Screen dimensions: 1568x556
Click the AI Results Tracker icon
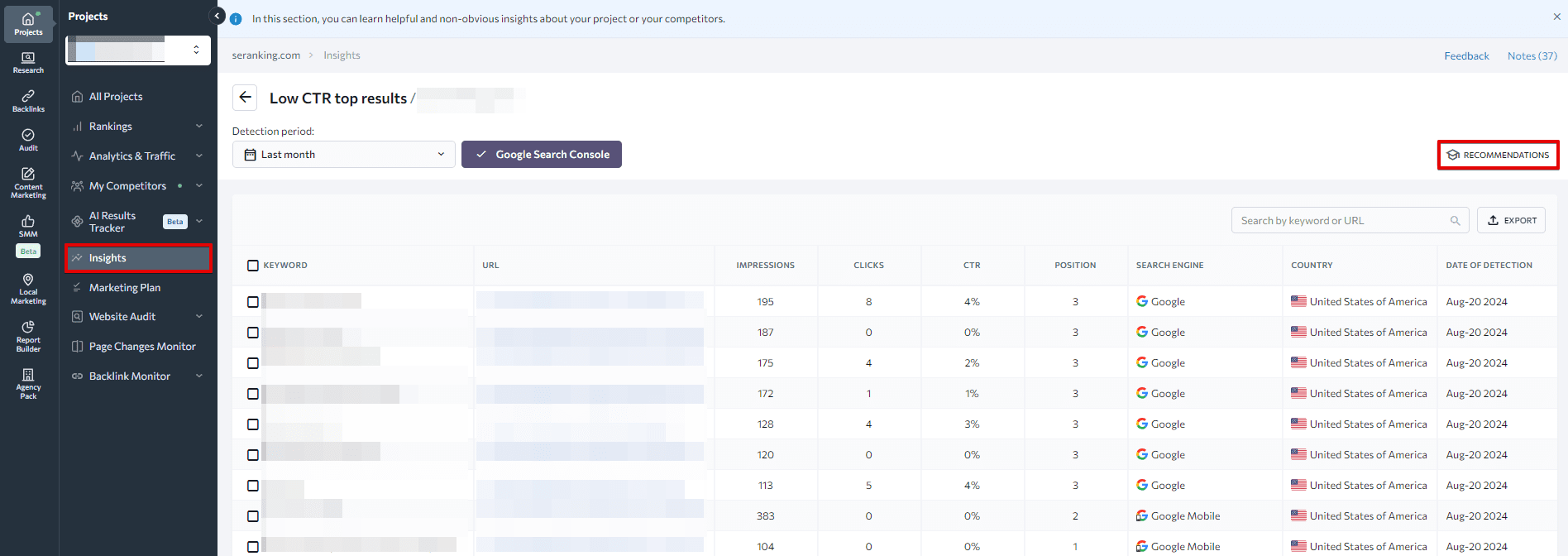click(77, 222)
